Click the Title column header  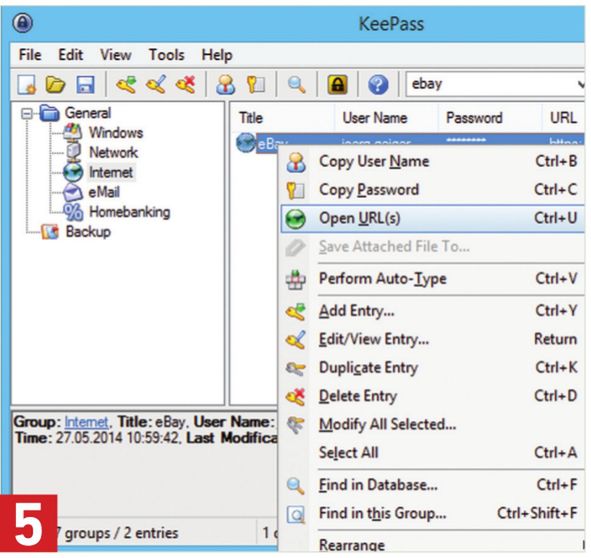[x=282, y=118]
